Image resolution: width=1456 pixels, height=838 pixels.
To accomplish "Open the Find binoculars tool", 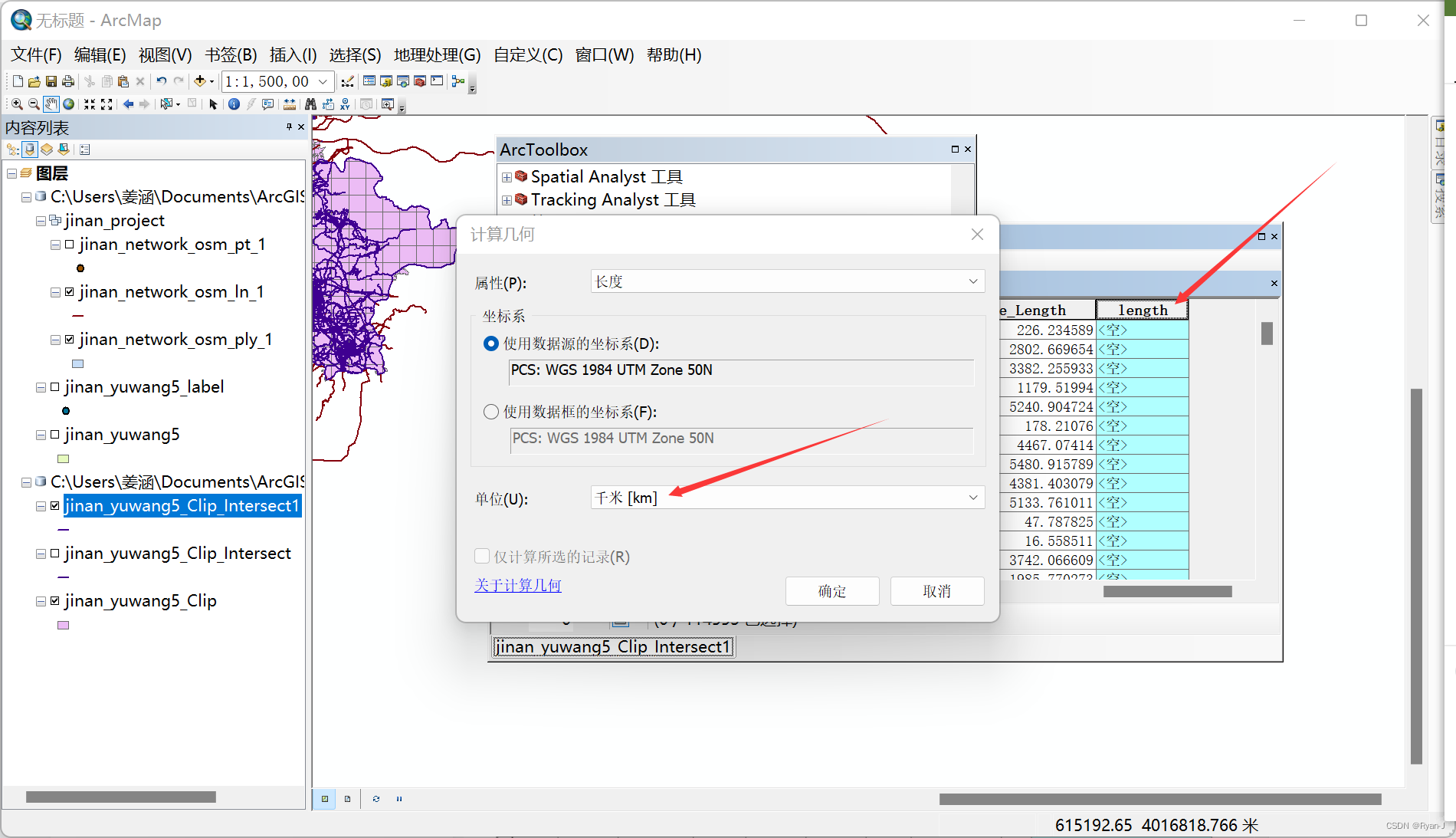I will click(x=310, y=104).
